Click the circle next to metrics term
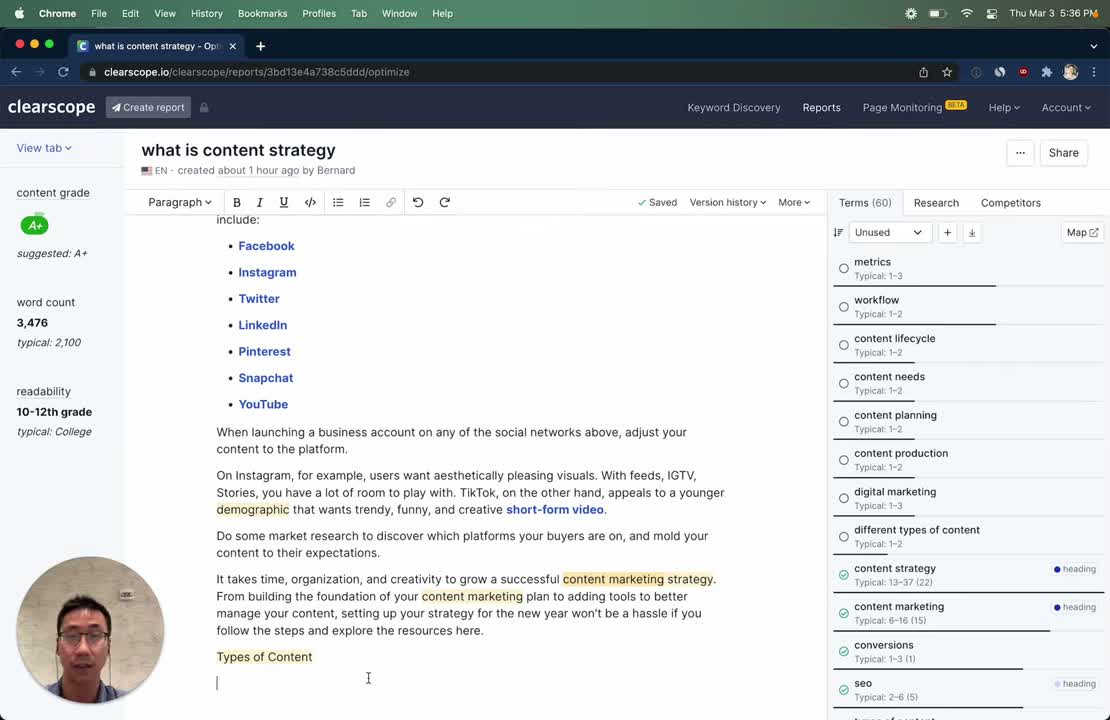Image resolution: width=1110 pixels, height=720 pixels. point(844,268)
